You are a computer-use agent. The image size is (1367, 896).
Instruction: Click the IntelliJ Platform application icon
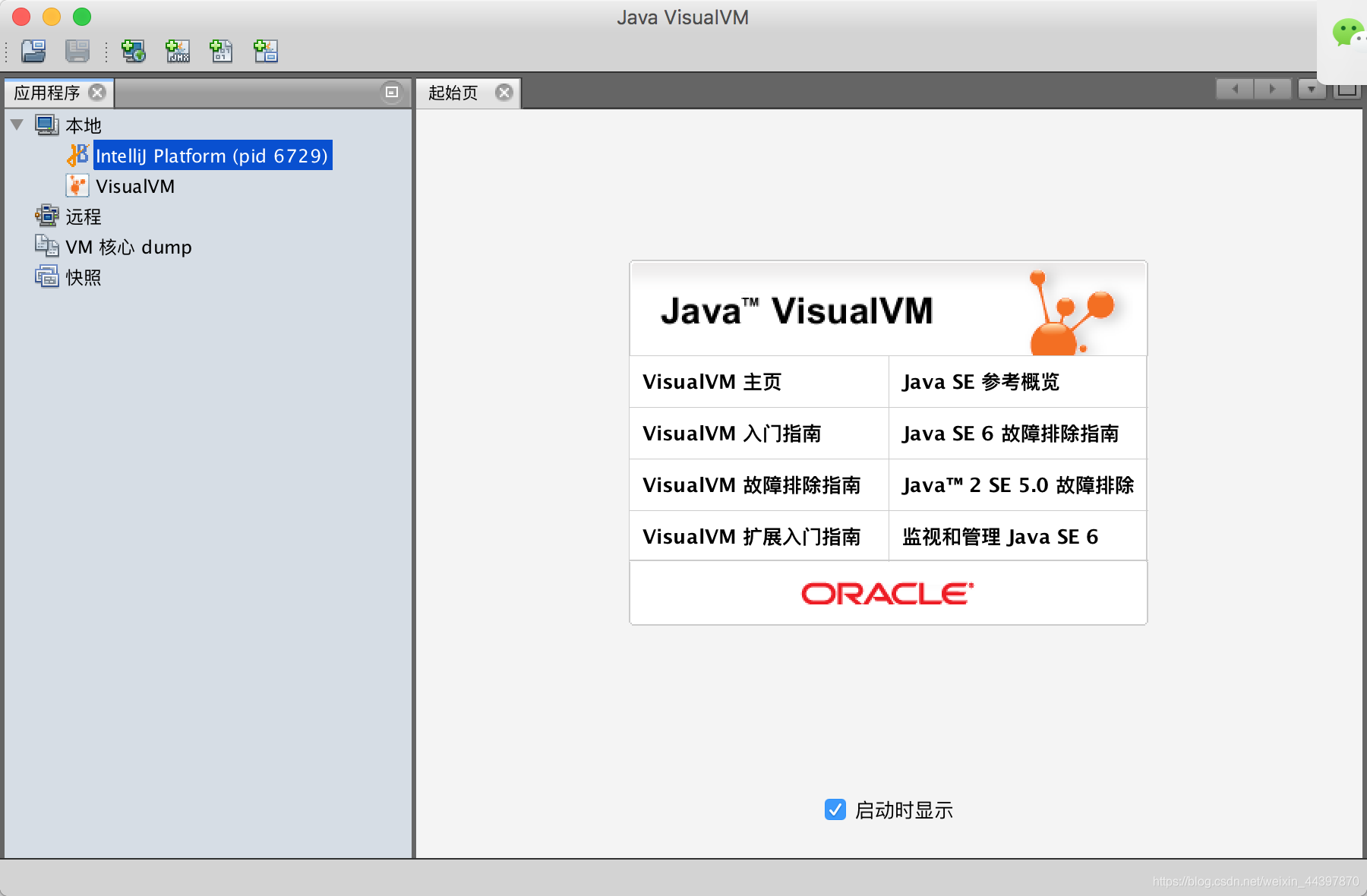pos(77,155)
